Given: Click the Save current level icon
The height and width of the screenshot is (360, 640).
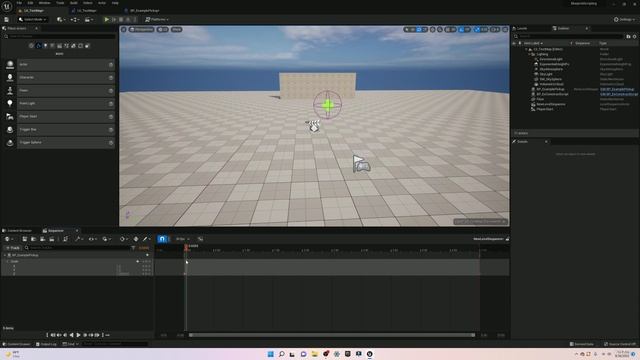Looking at the screenshot, I should 7,19.
